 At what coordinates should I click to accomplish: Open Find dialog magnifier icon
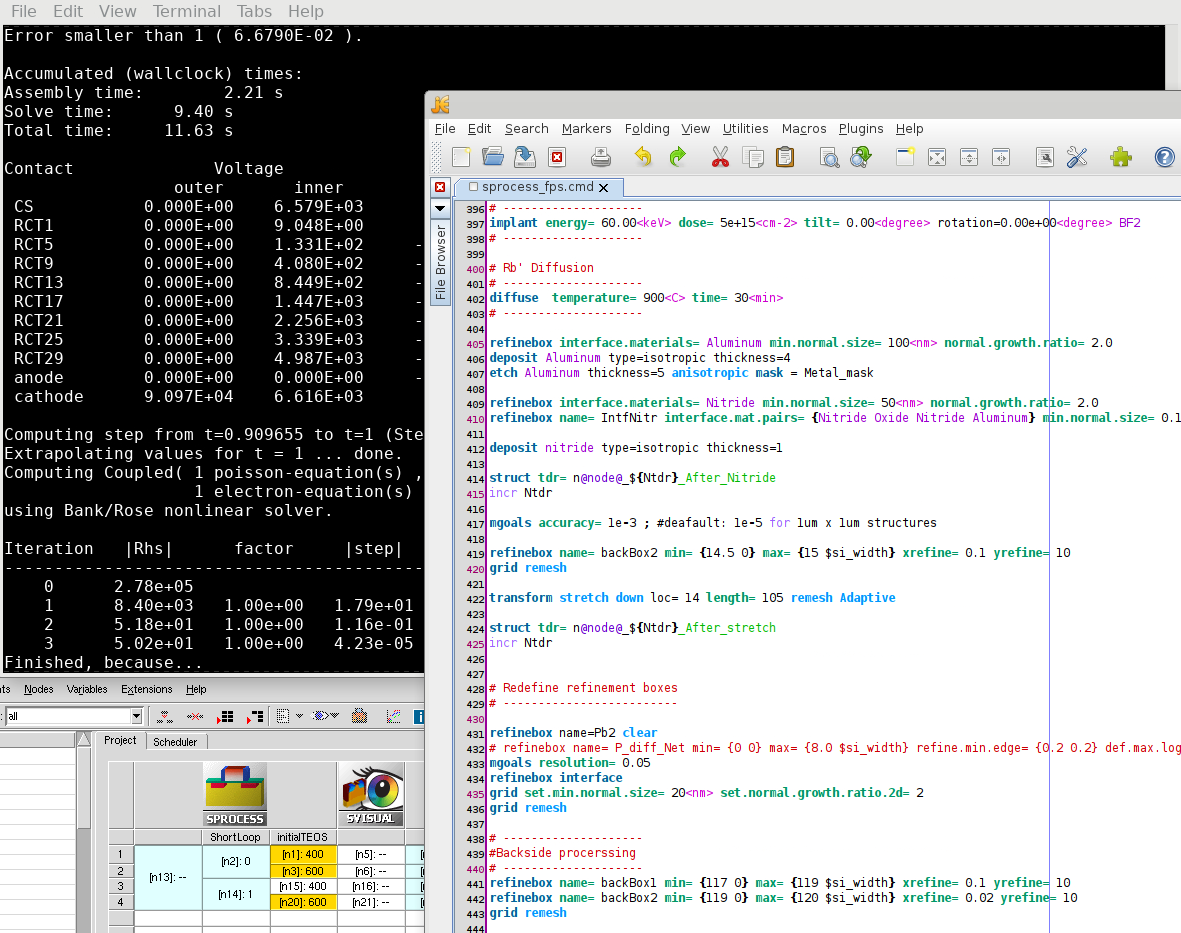(x=829, y=157)
